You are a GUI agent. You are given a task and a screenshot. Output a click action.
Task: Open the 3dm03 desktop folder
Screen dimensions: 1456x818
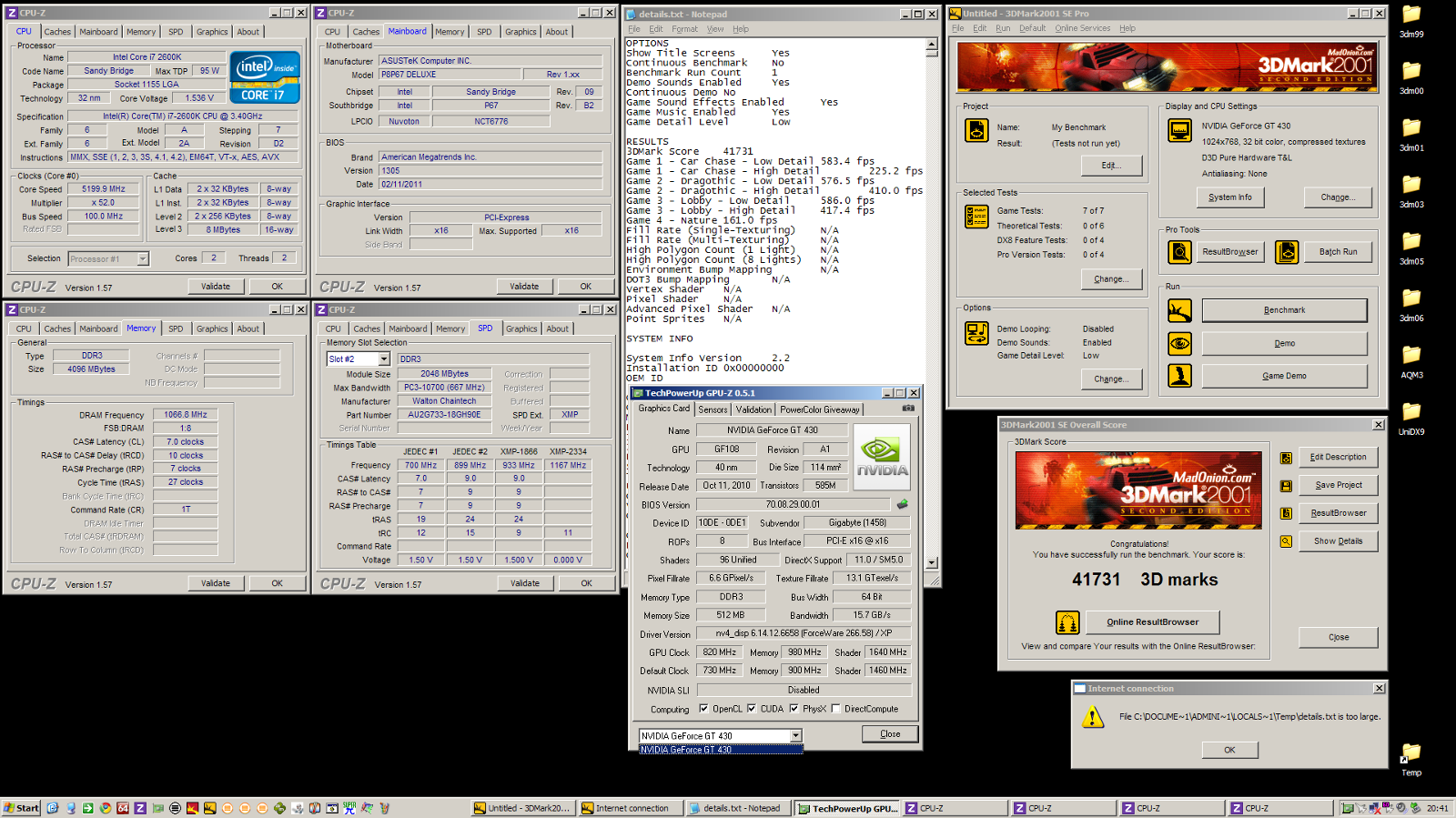[x=1411, y=184]
